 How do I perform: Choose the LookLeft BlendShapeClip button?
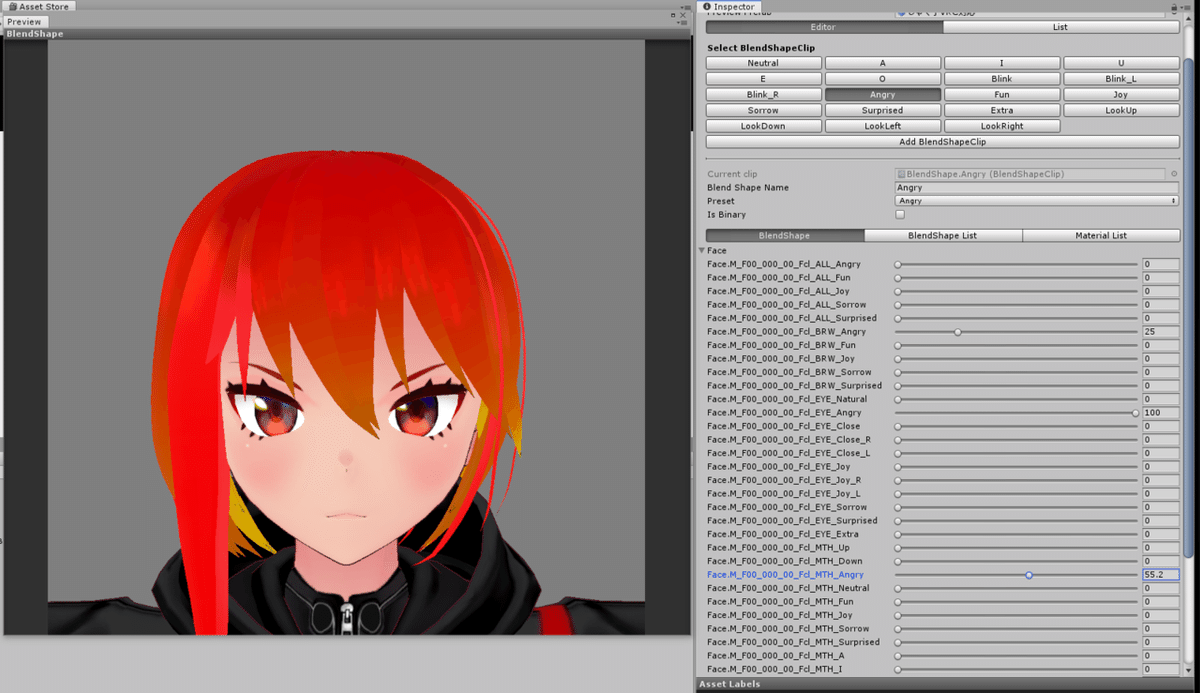(x=882, y=127)
